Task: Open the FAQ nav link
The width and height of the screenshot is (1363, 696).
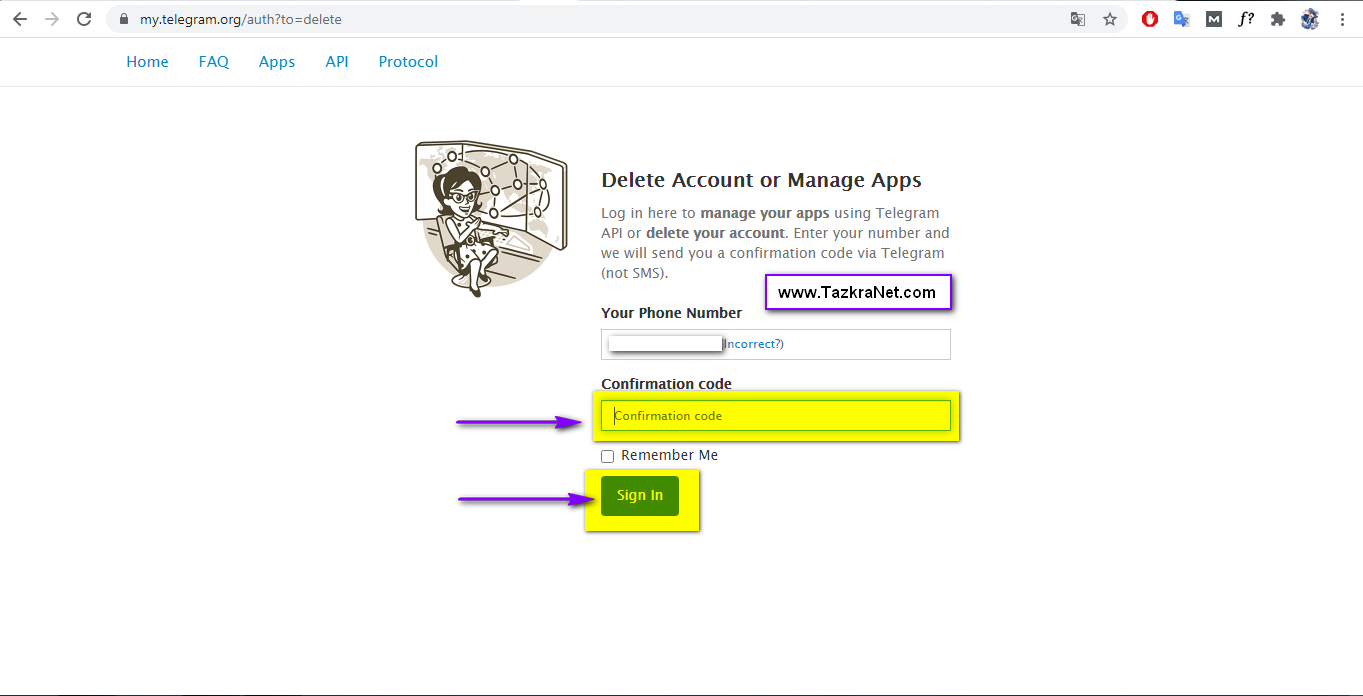Action: coord(214,62)
